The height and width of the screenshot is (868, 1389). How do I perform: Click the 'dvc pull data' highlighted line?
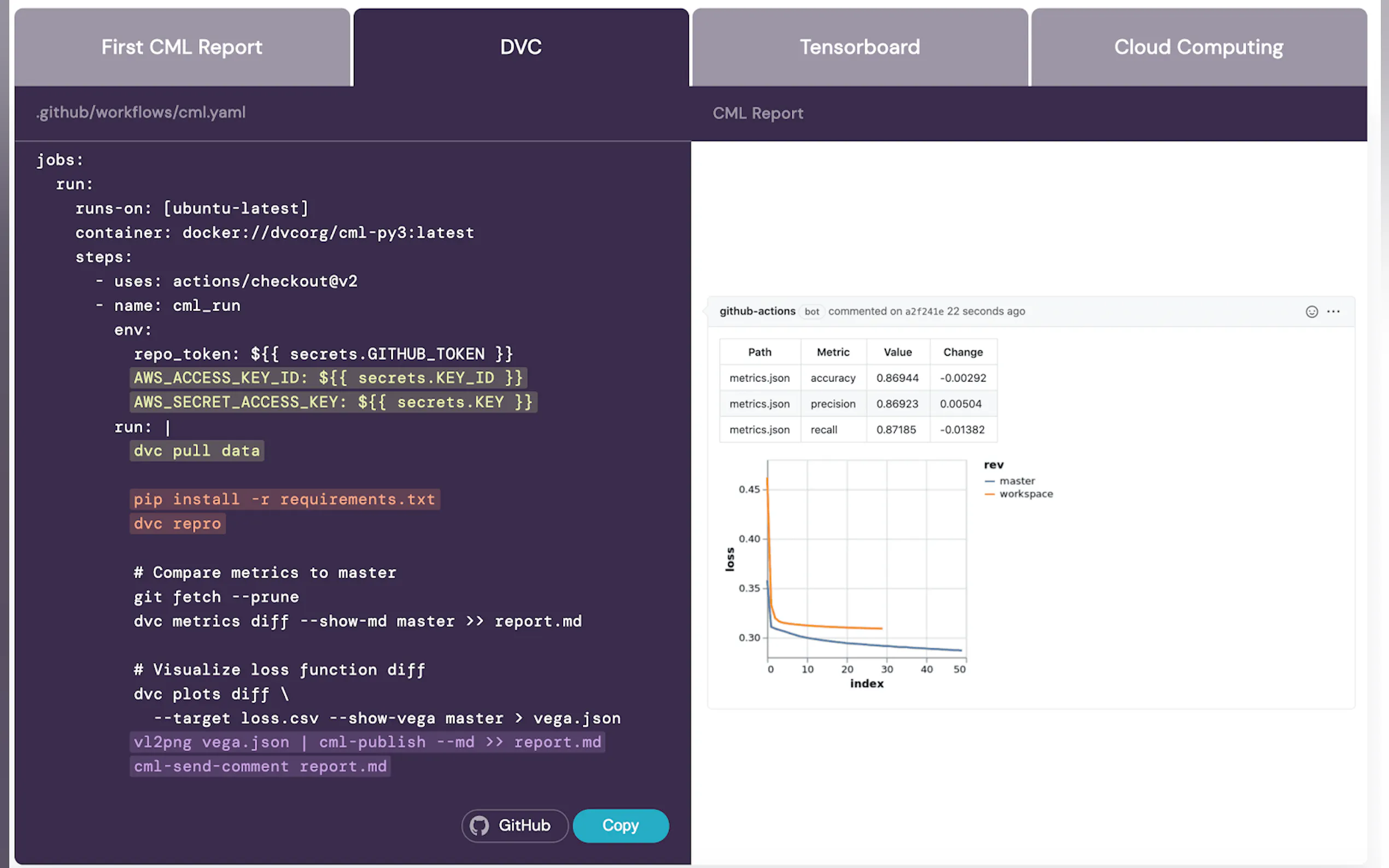[197, 450]
